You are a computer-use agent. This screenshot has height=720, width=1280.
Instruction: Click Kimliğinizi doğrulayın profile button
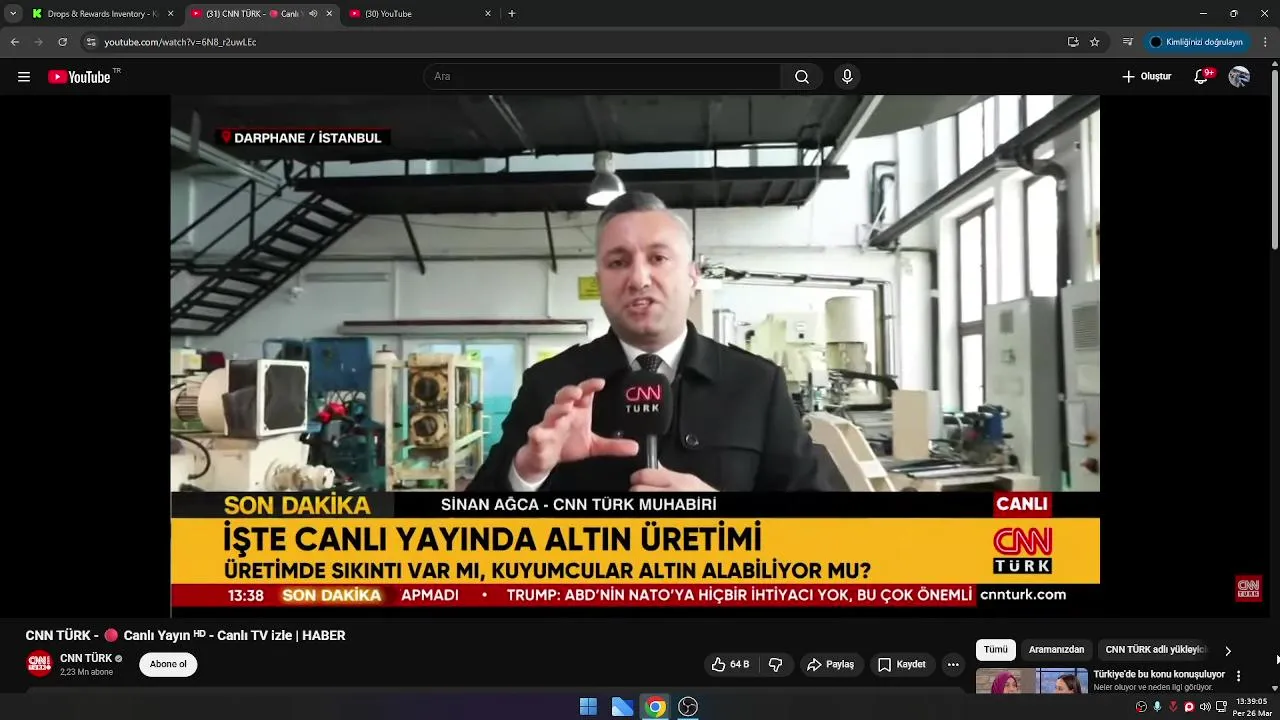pyautogui.click(x=1196, y=42)
